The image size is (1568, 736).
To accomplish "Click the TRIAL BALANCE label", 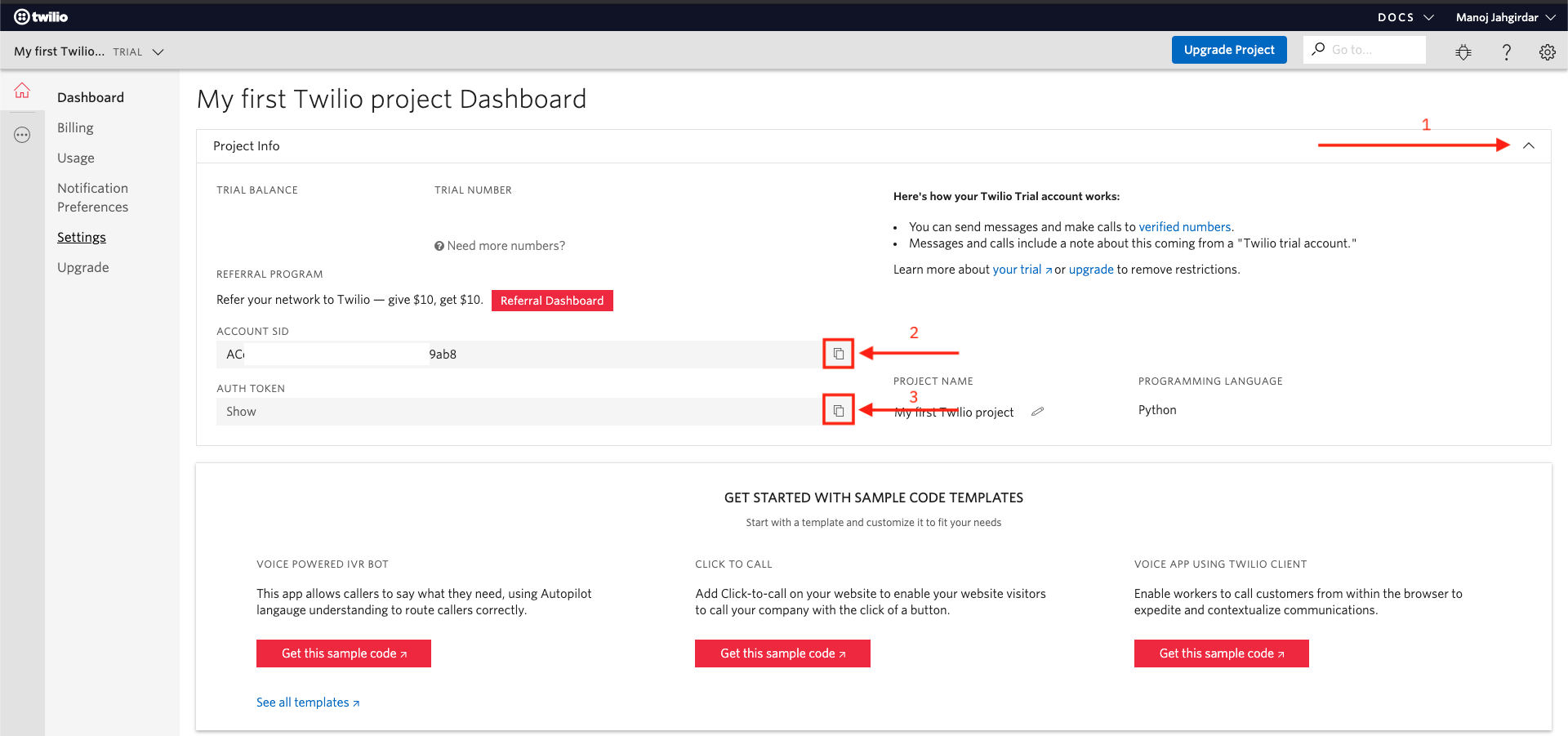I will pyautogui.click(x=257, y=190).
